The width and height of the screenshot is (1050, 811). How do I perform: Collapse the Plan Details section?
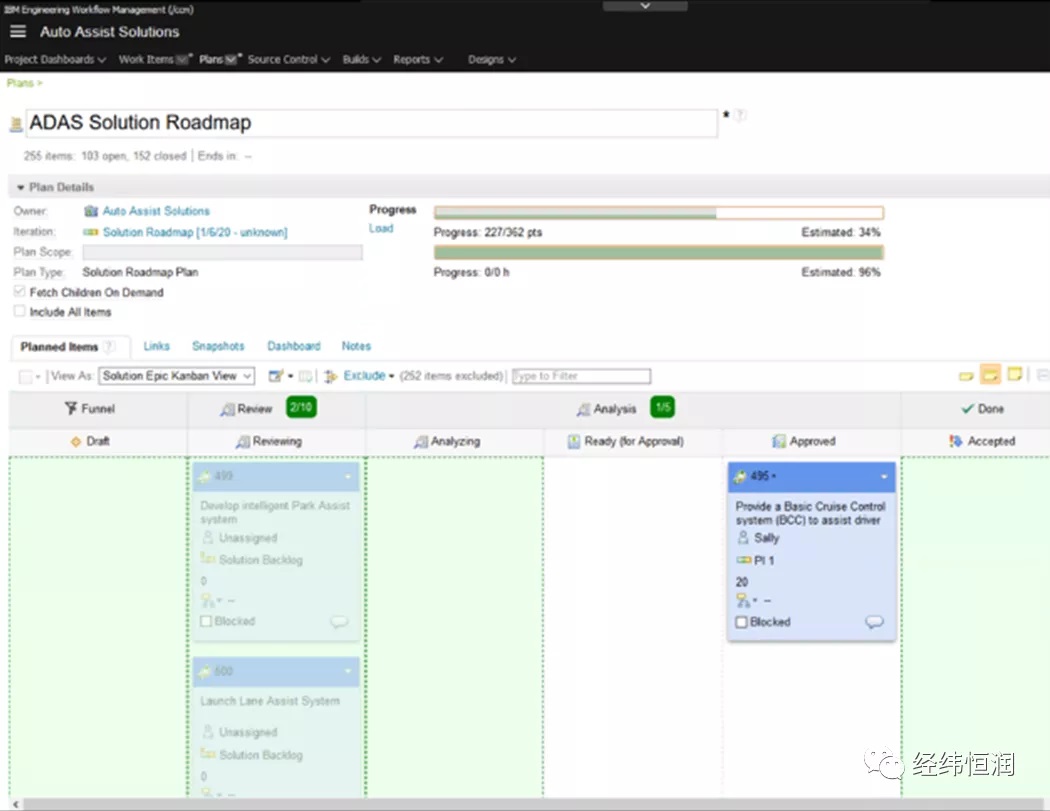(x=21, y=188)
